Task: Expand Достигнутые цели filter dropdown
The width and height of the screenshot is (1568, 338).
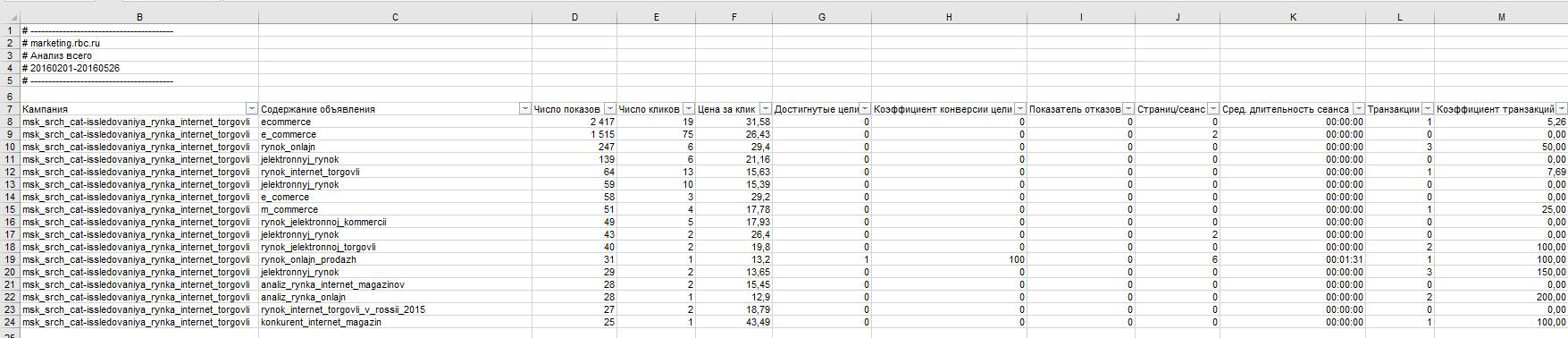Action: point(864,109)
